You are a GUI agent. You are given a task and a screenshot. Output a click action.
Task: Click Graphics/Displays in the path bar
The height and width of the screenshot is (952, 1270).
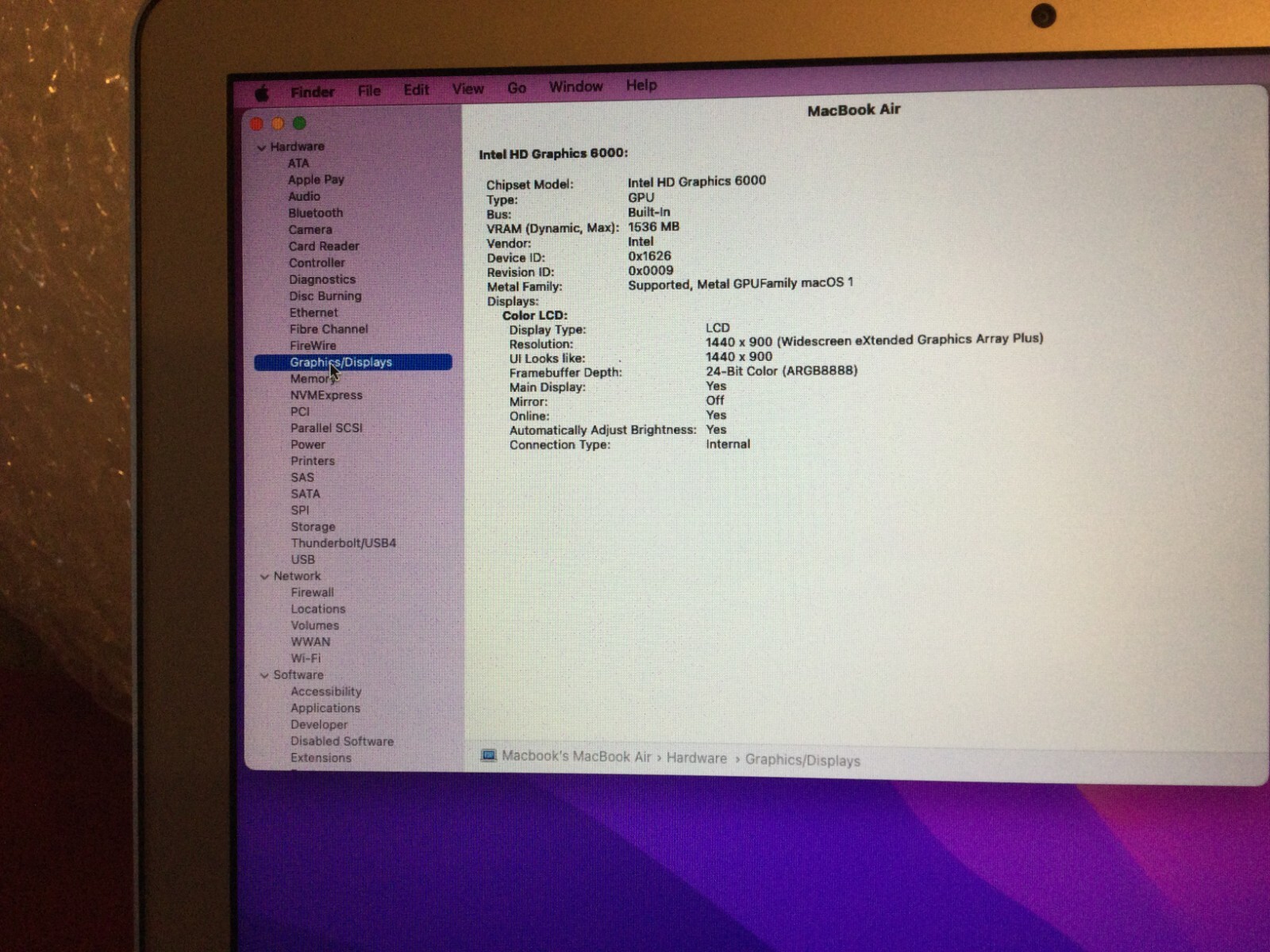pos(802,761)
